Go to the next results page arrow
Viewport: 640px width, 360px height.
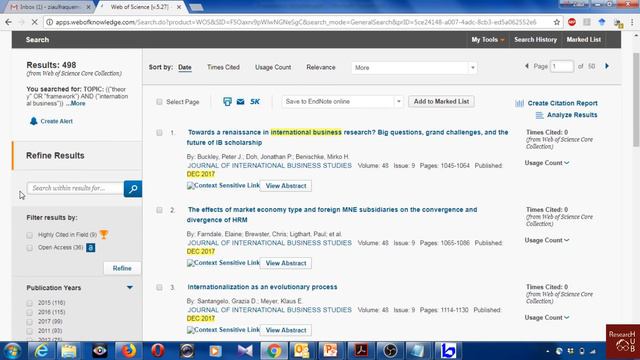[607, 66]
